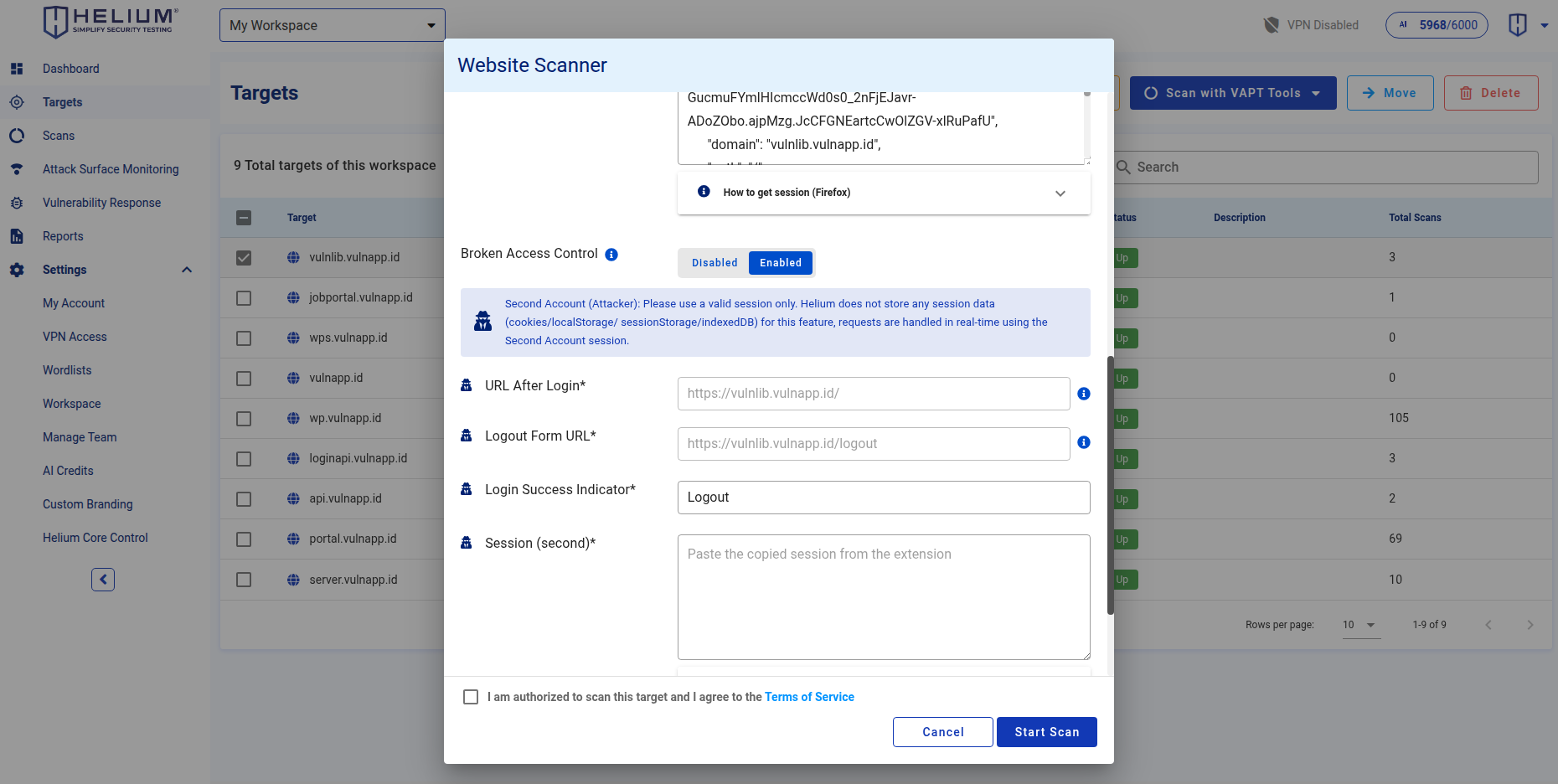Click the info icon beside How to get session
The image size is (1558, 784).
click(x=704, y=192)
